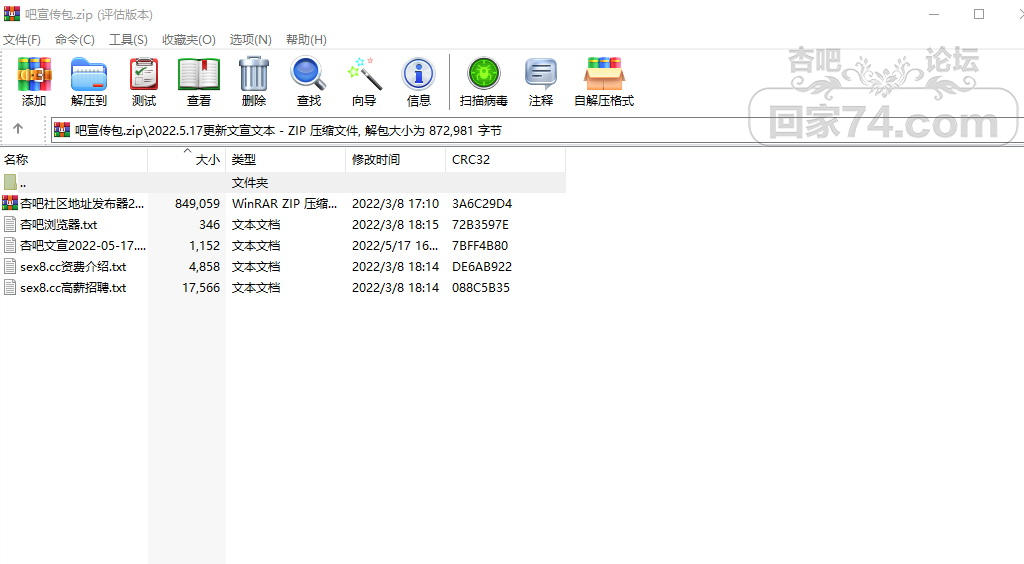1024x564 pixels.
Task: Click the 信息 (Info) toolbar icon
Action: [x=419, y=74]
